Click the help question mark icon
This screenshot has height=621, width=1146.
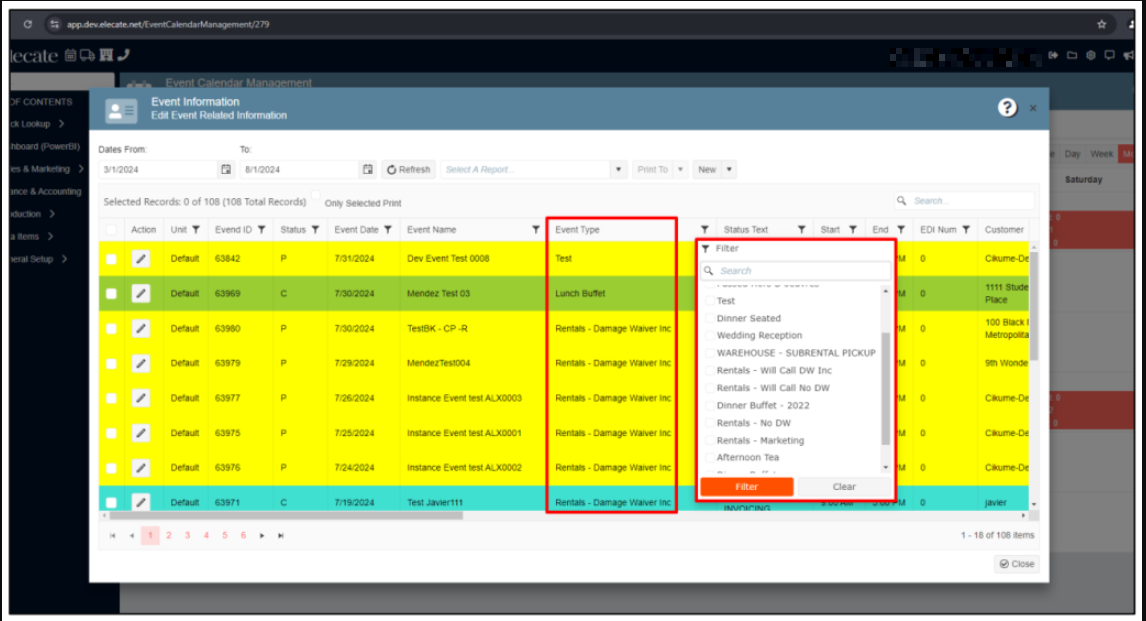(x=1007, y=108)
